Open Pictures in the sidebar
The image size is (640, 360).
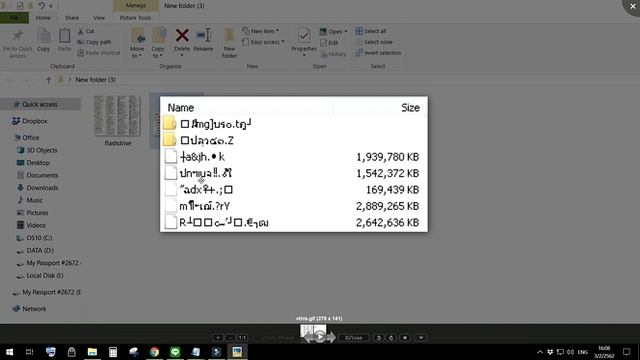[33, 213]
